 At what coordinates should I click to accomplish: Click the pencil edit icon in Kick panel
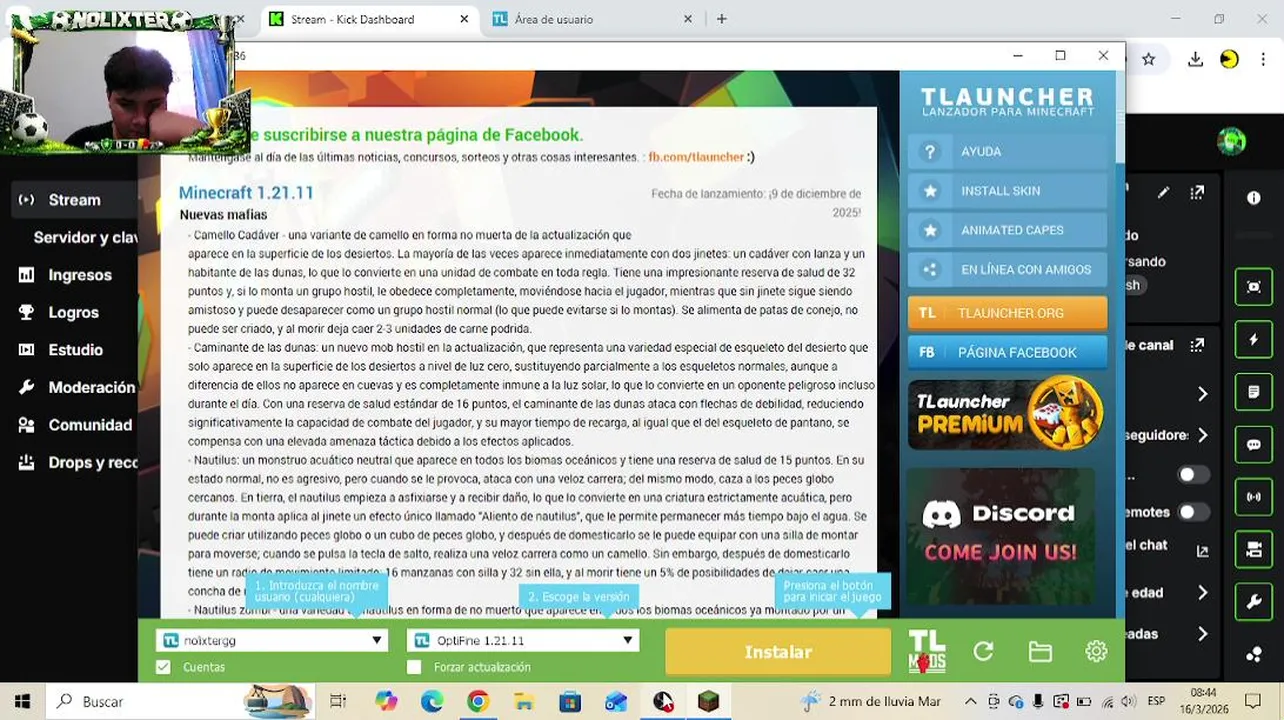[1163, 193]
